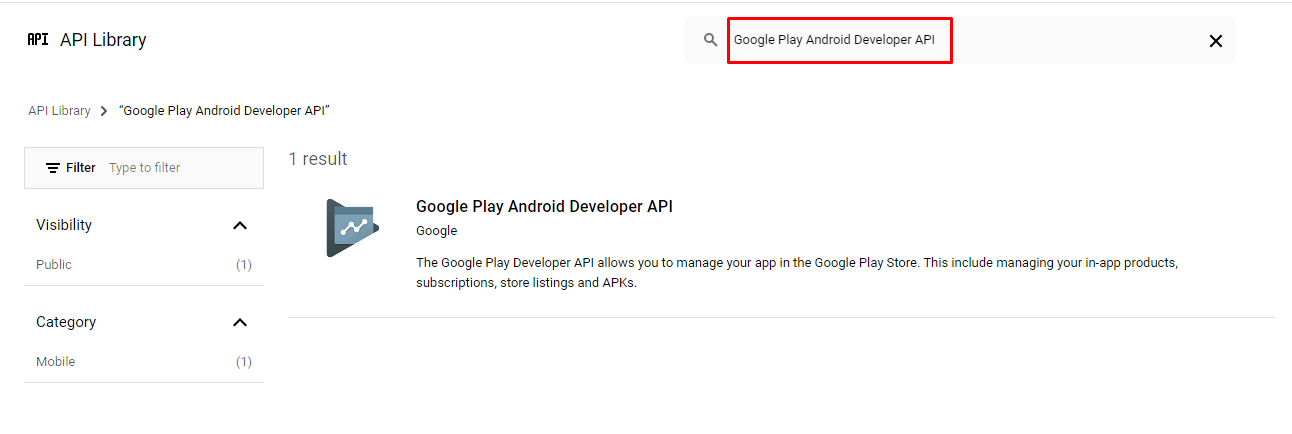
Task: Click the API logo icon beside API Library
Action: tap(38, 40)
